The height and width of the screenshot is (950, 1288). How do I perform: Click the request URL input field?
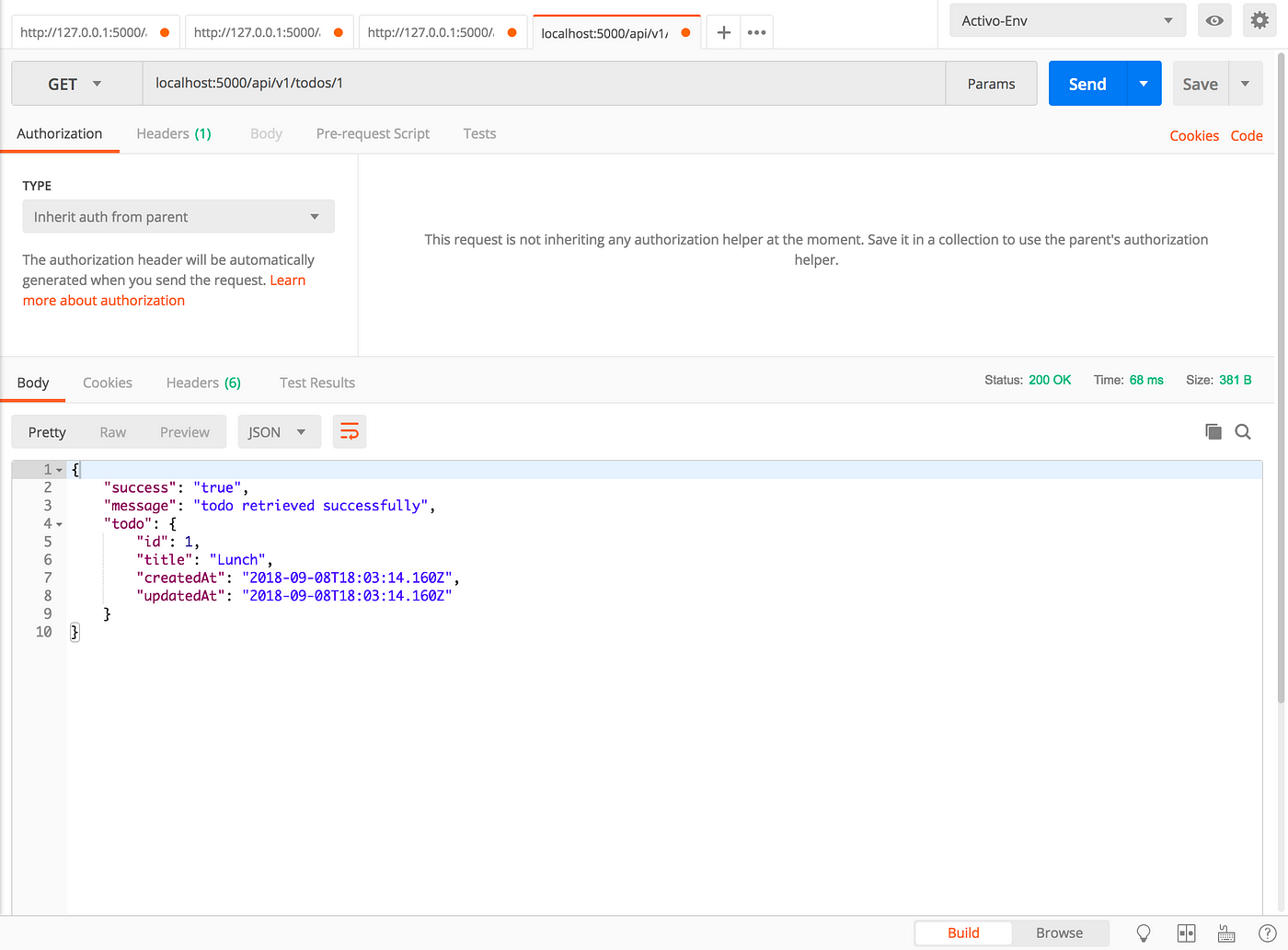point(544,84)
